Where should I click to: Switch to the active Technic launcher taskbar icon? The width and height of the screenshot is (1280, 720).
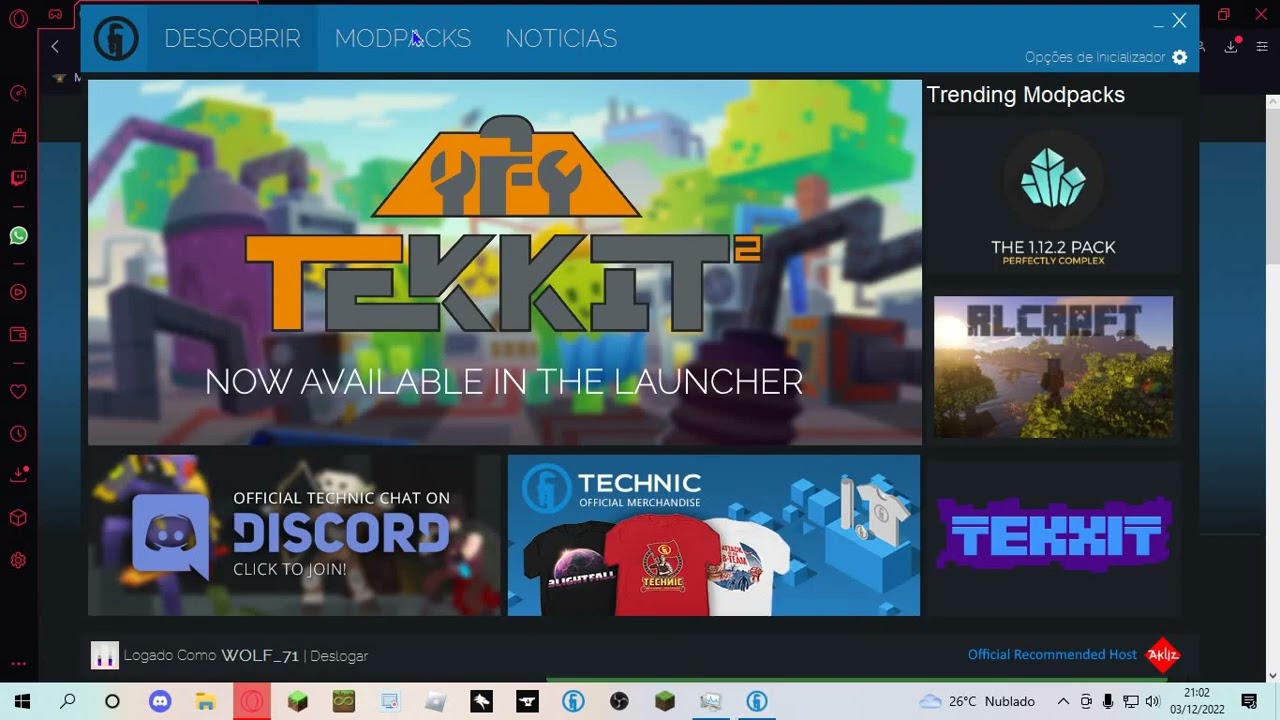point(756,701)
